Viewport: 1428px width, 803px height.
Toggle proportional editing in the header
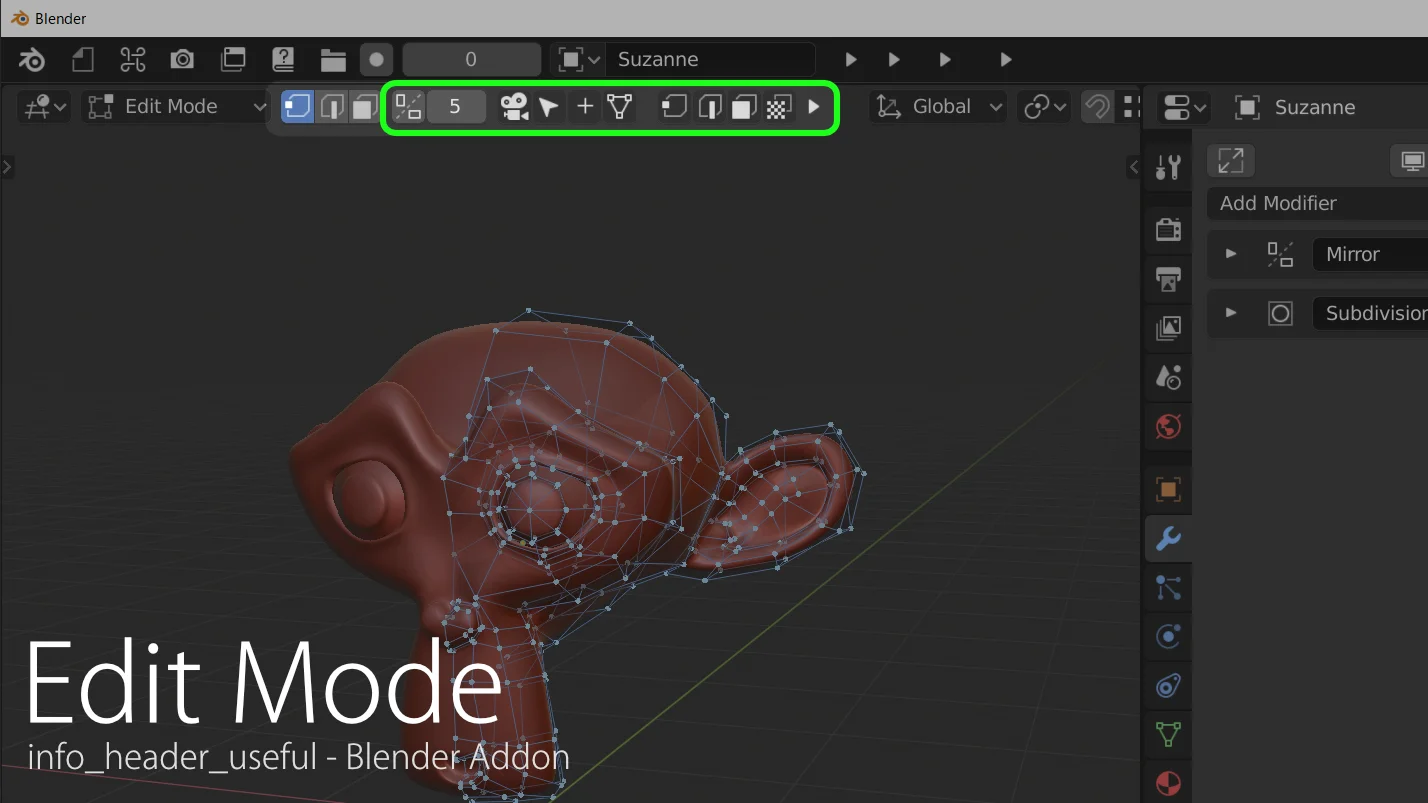(1097, 106)
